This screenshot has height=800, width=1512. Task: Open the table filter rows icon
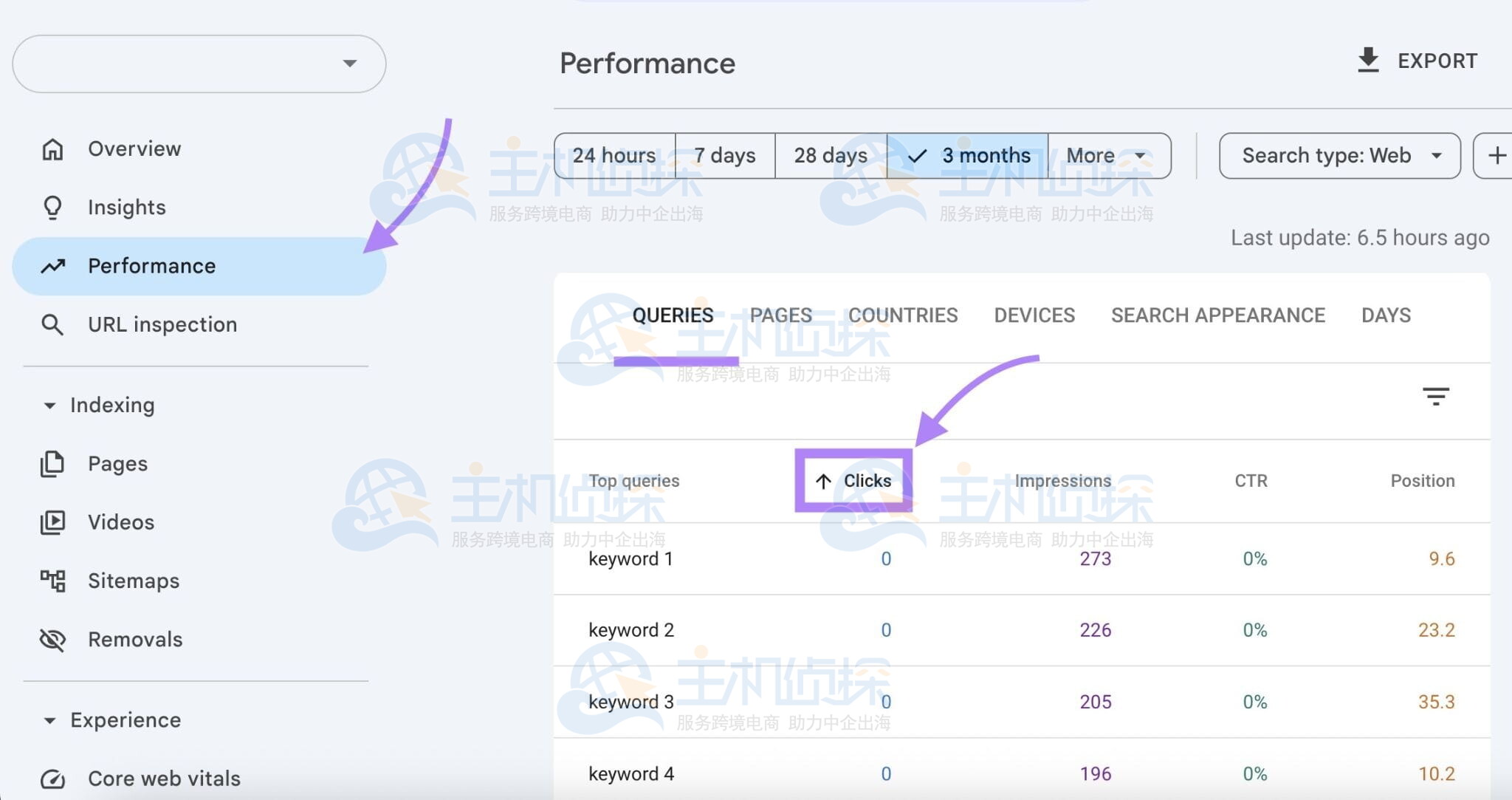click(1436, 397)
